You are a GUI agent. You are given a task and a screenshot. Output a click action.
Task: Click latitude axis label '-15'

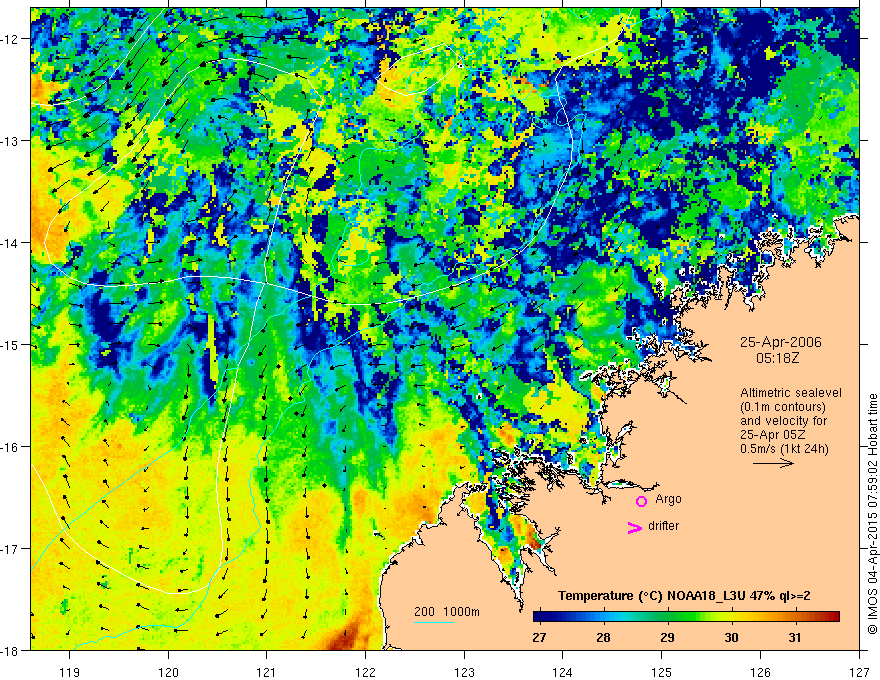click(x=10, y=344)
